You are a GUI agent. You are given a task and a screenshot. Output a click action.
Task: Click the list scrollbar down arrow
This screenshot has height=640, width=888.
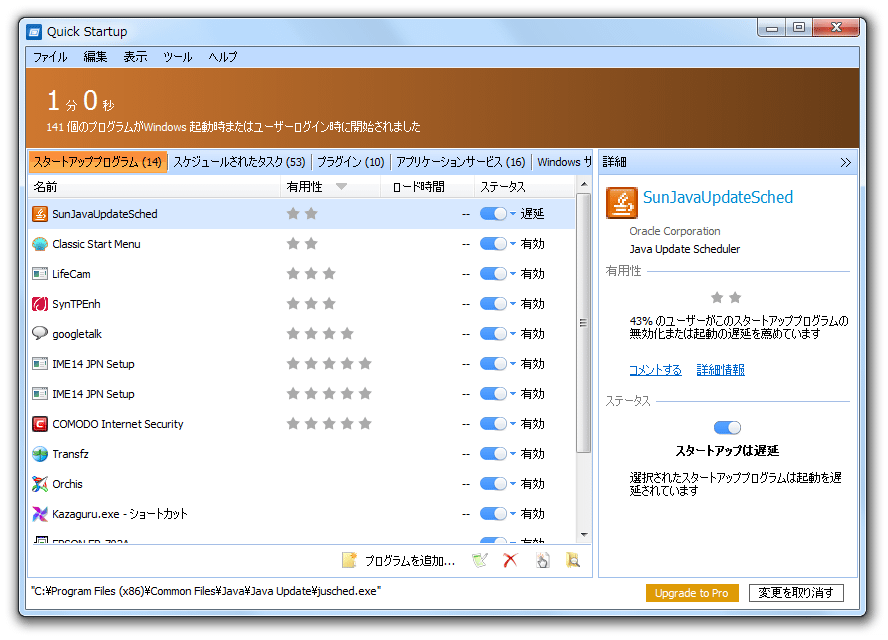click(584, 535)
